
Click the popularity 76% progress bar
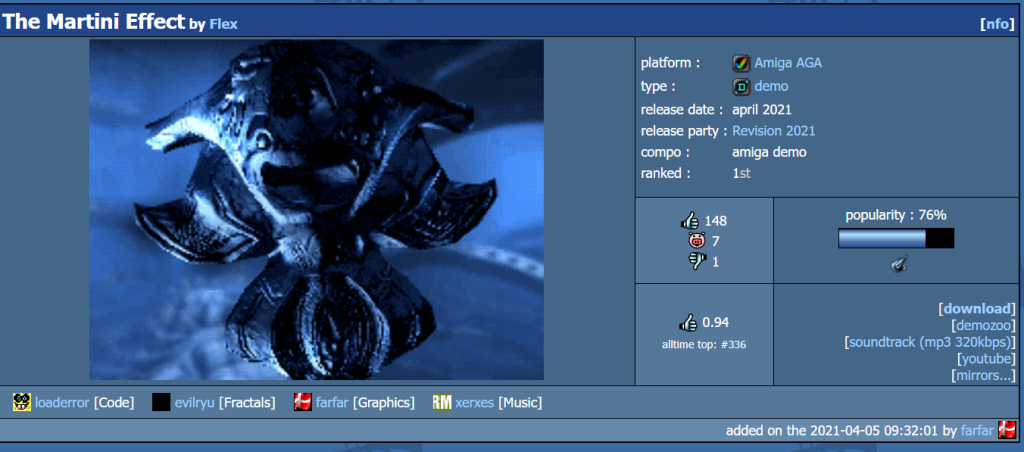[895, 238]
